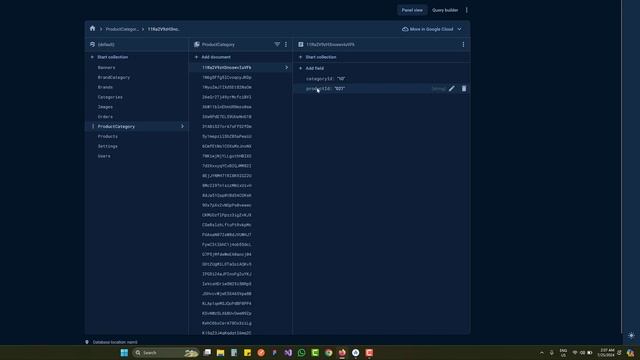Open the Users collection
The image size is (640, 360).
[x=104, y=156]
